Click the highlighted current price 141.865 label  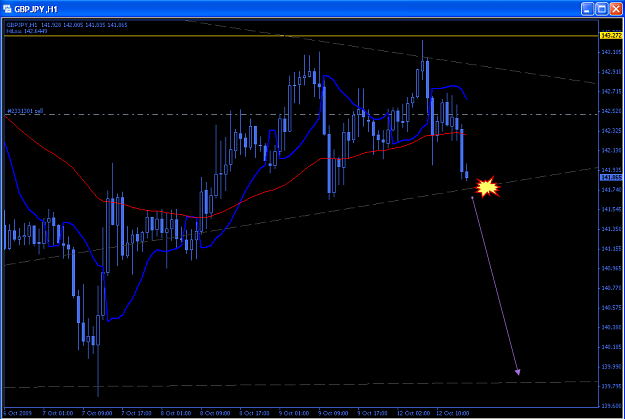611,177
